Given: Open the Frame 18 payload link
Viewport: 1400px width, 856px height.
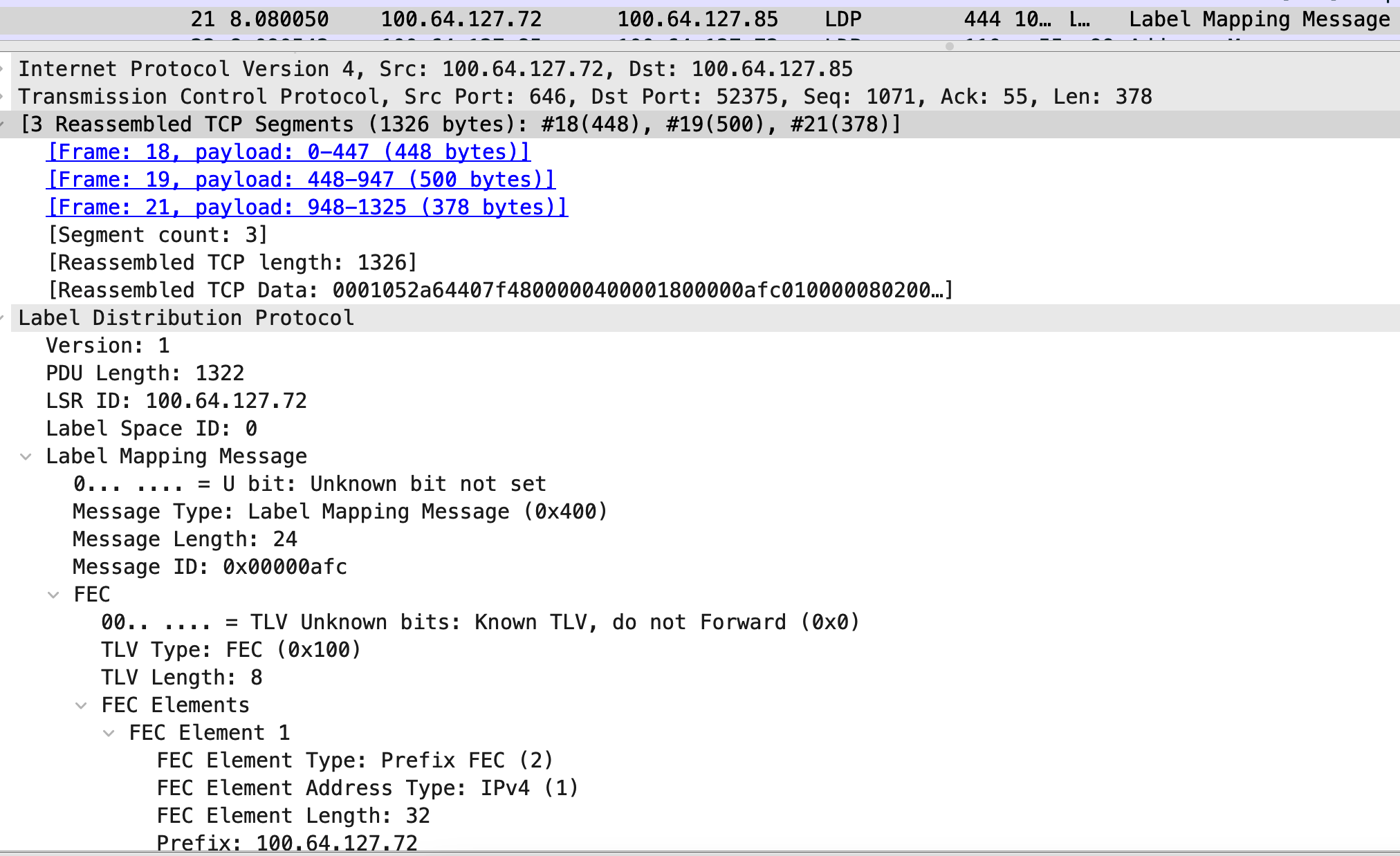Looking at the screenshot, I should [288, 152].
